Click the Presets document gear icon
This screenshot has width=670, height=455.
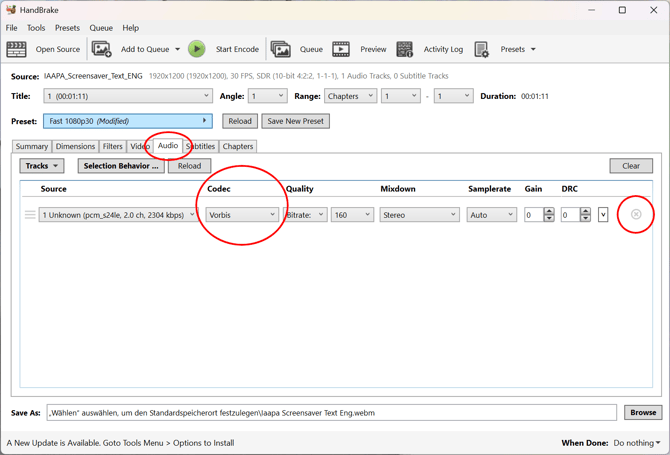[482, 50]
